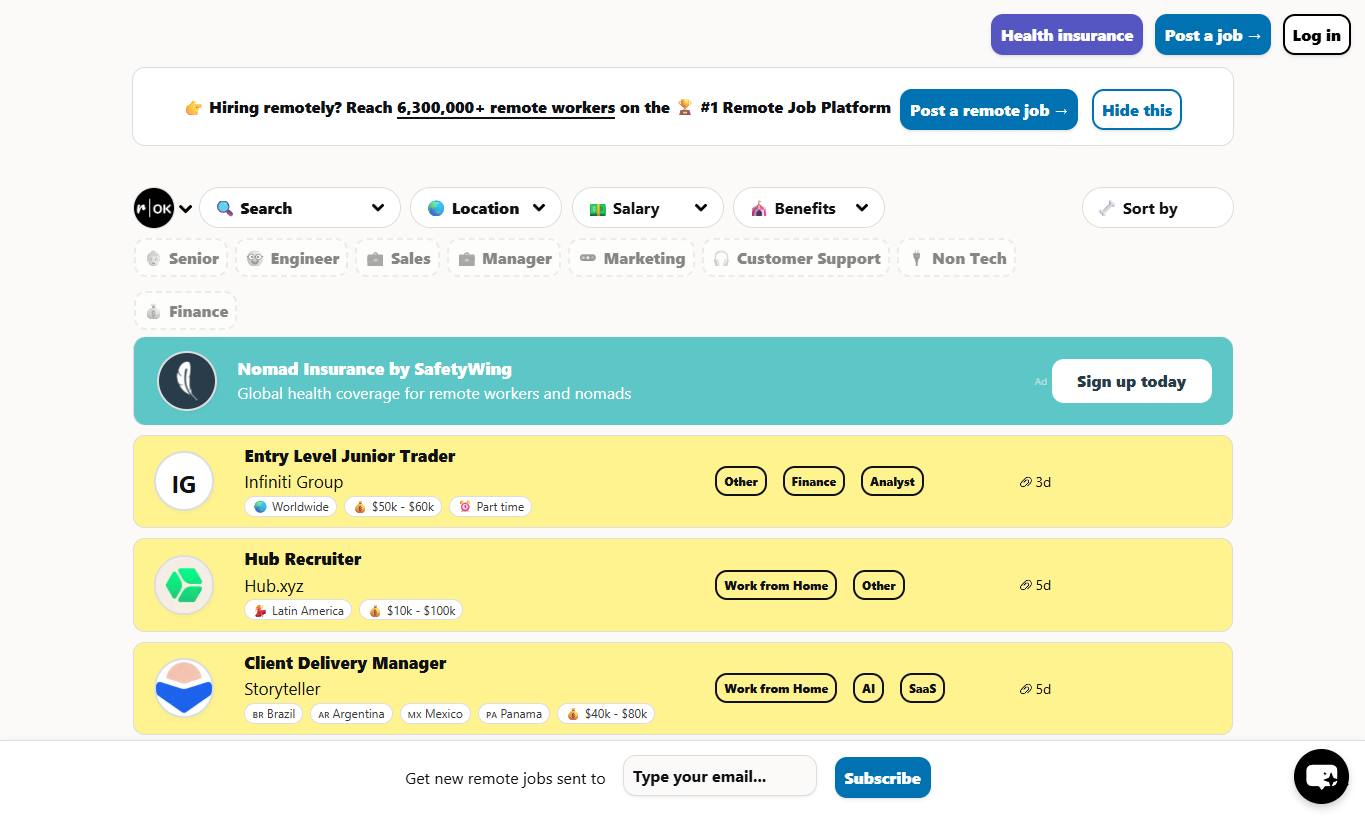Toggle the Finance filter tag under Senior
This screenshot has height=820, width=1365.
186,311
